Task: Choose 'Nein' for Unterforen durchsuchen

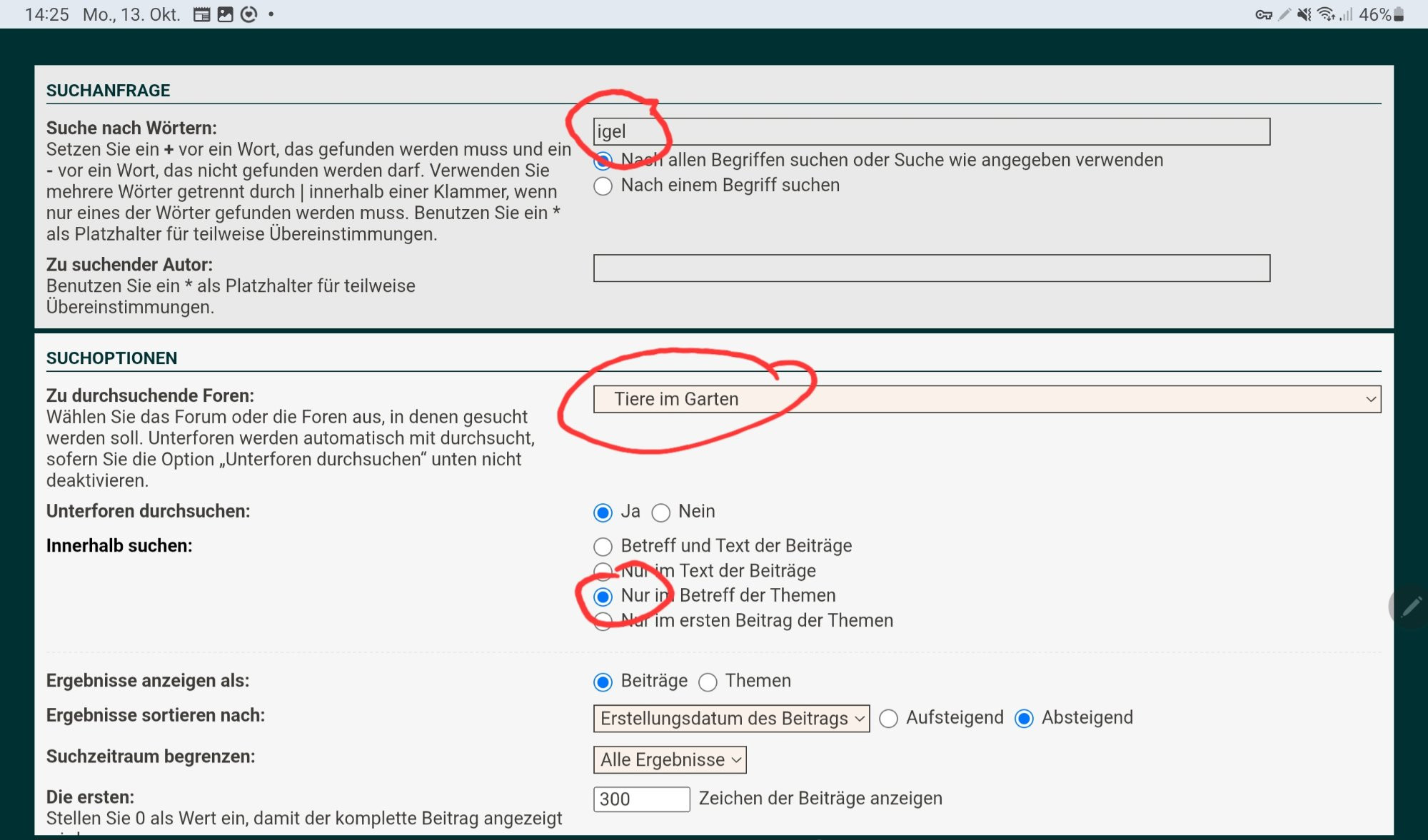Action: pyautogui.click(x=661, y=512)
